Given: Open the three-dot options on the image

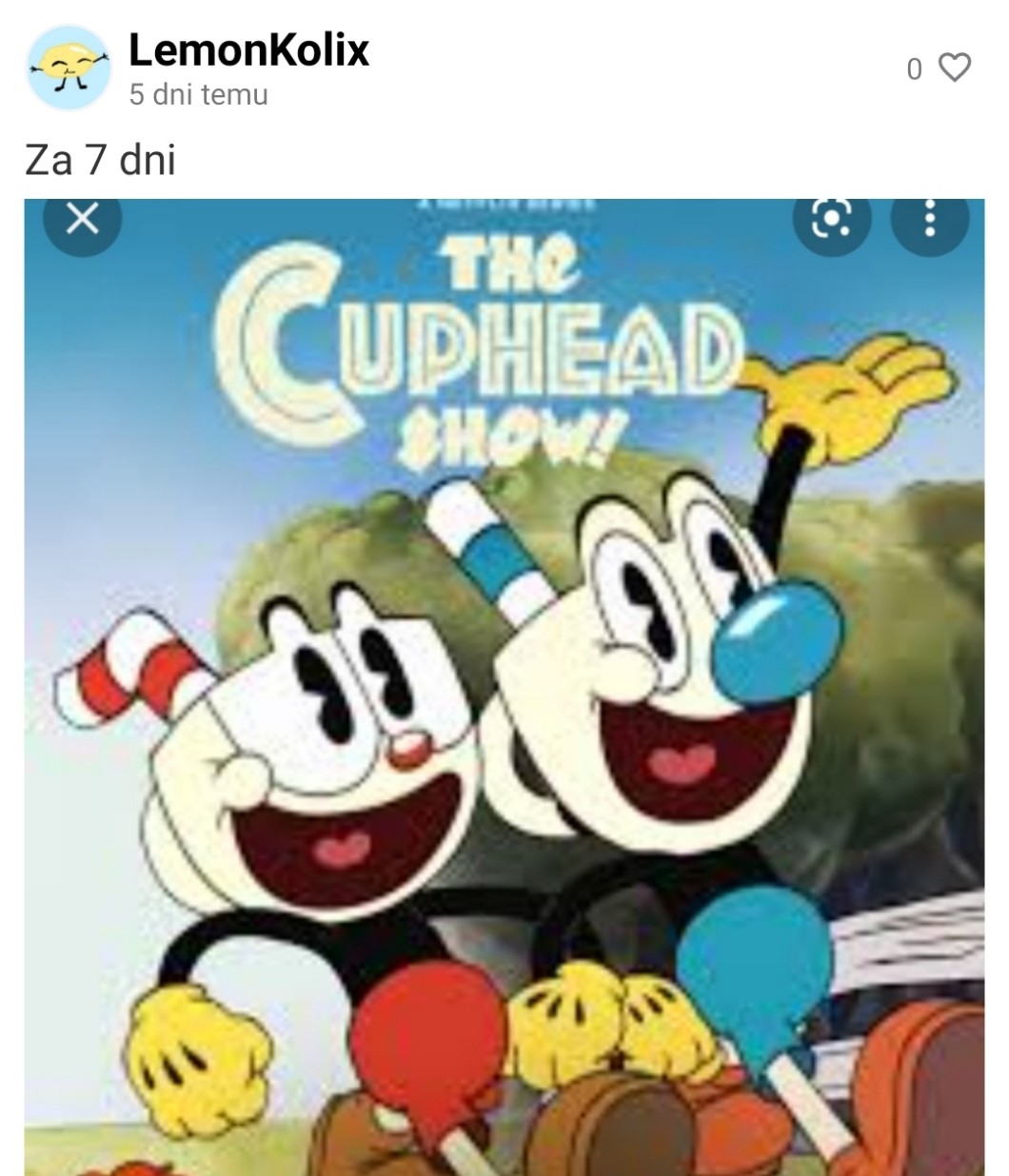Looking at the screenshot, I should 930,221.
